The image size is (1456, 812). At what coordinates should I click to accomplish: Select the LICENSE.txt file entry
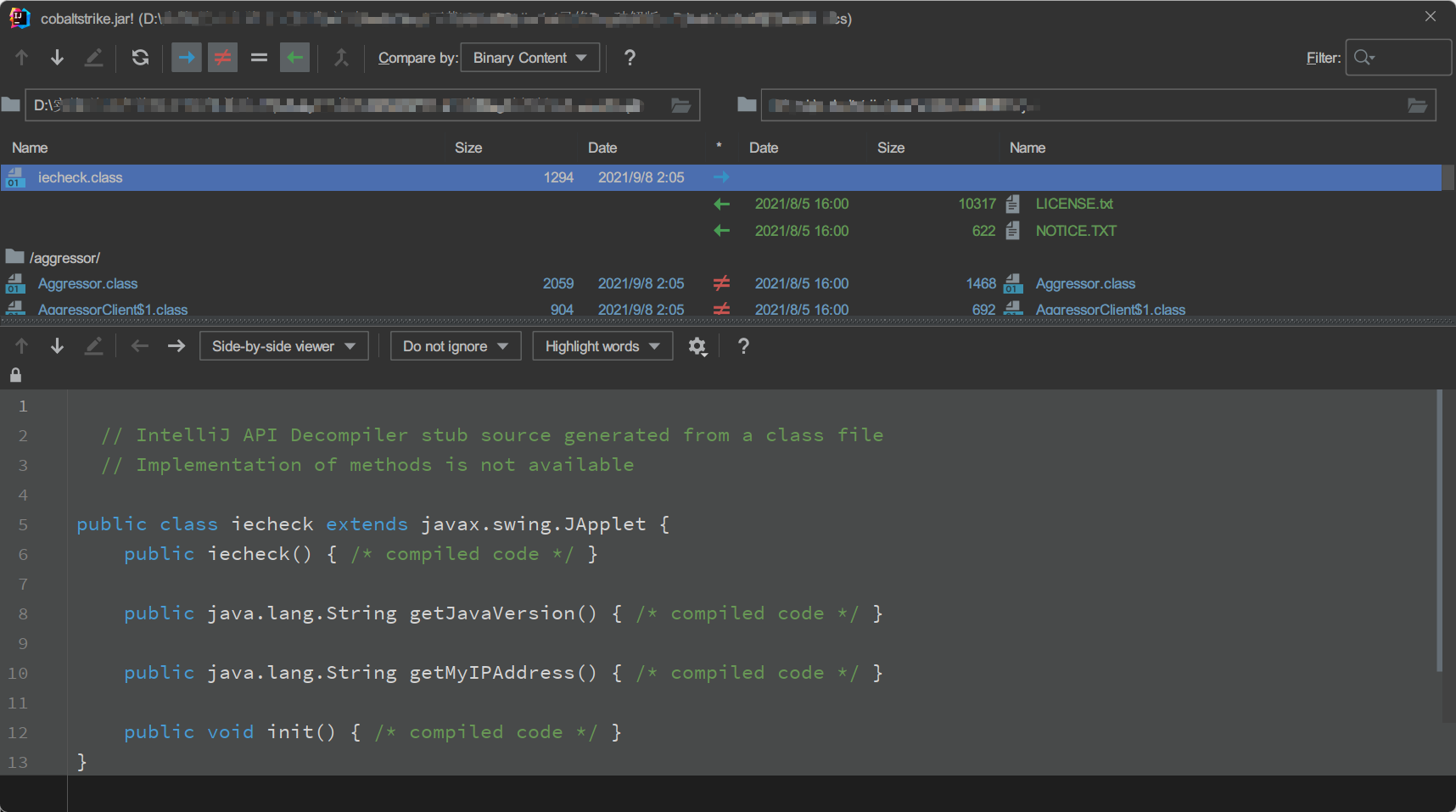click(x=1074, y=204)
